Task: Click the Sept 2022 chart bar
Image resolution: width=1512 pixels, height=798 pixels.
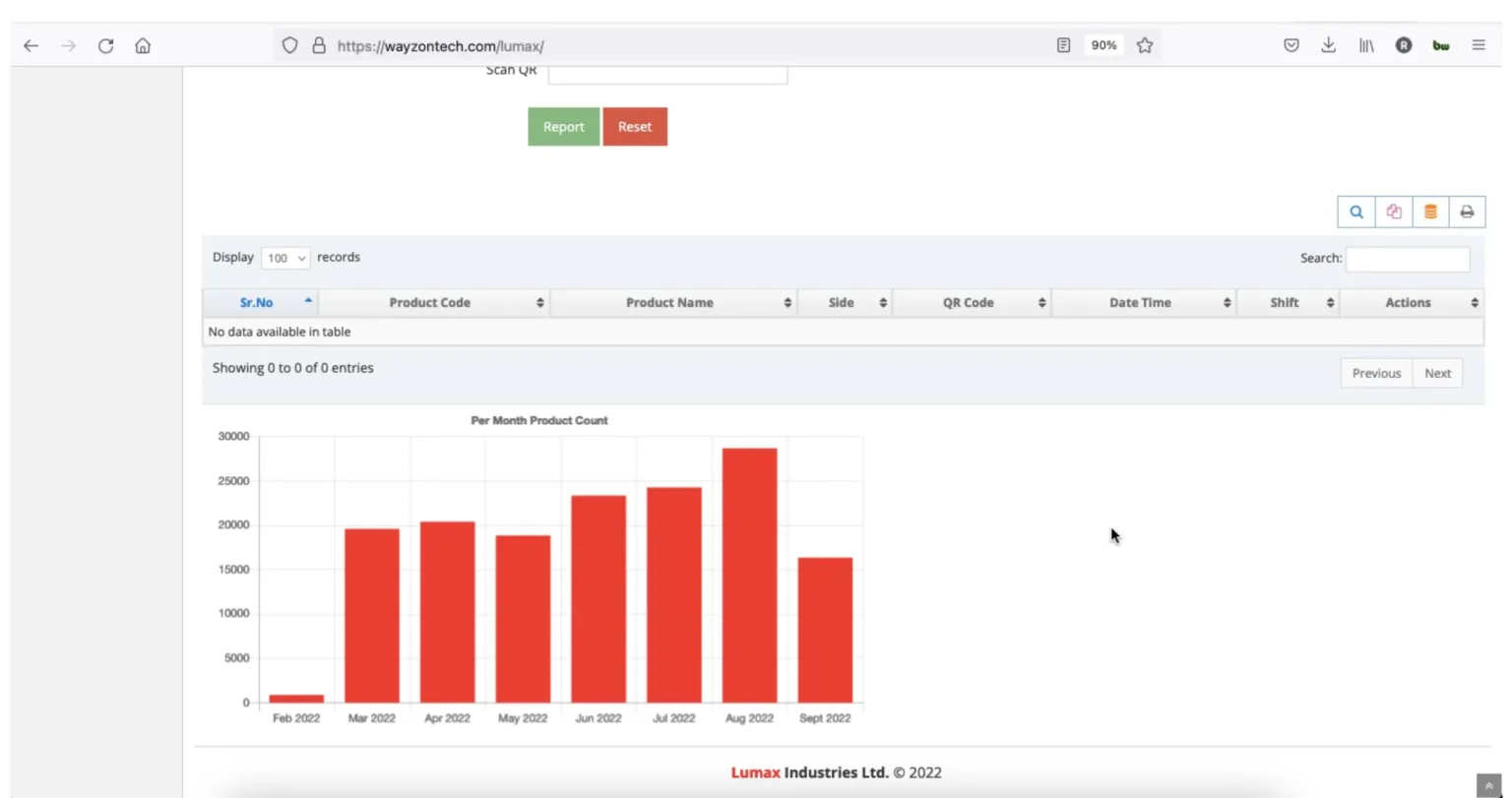Action: 825,630
